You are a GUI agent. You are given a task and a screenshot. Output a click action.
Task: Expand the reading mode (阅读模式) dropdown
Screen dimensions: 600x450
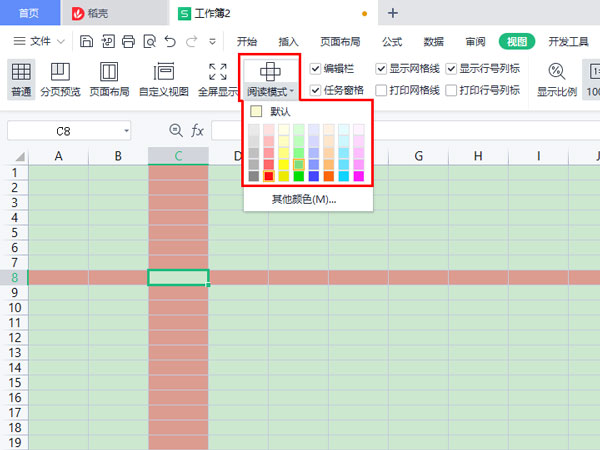(271, 90)
